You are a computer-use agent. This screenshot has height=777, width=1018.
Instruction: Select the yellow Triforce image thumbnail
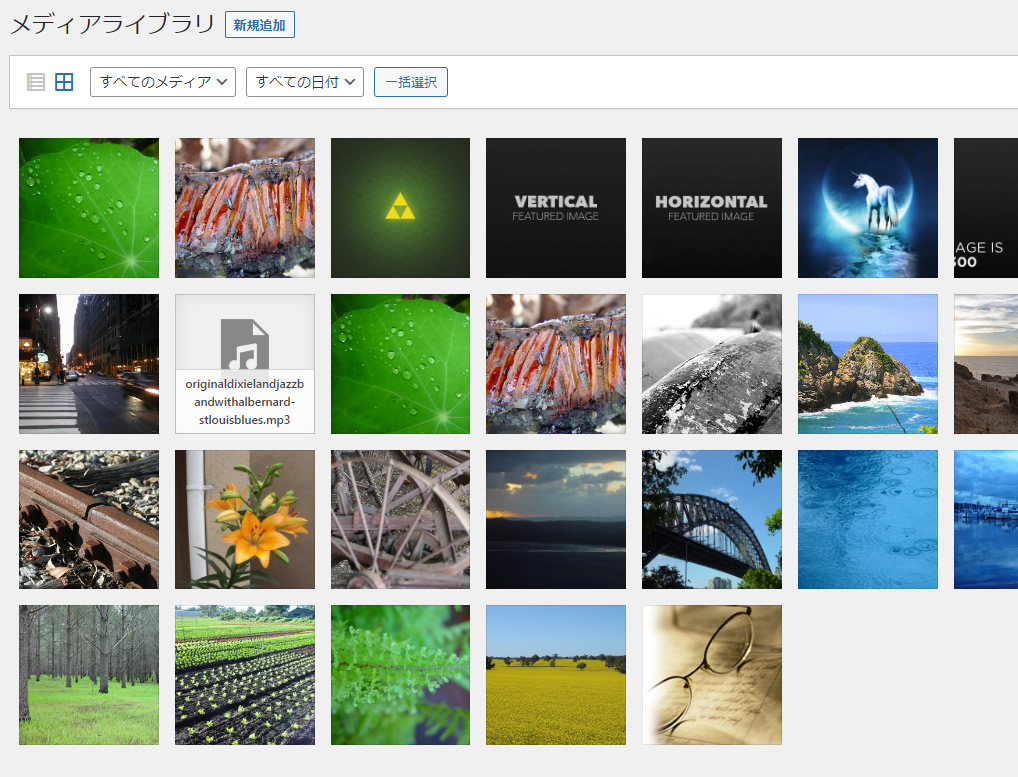click(x=400, y=208)
